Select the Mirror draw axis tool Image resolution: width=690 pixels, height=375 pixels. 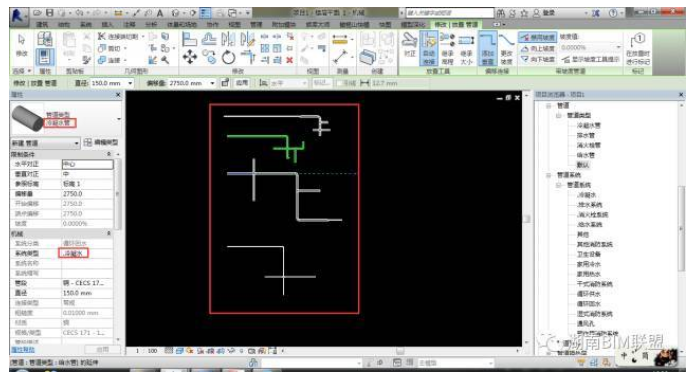(x=248, y=39)
